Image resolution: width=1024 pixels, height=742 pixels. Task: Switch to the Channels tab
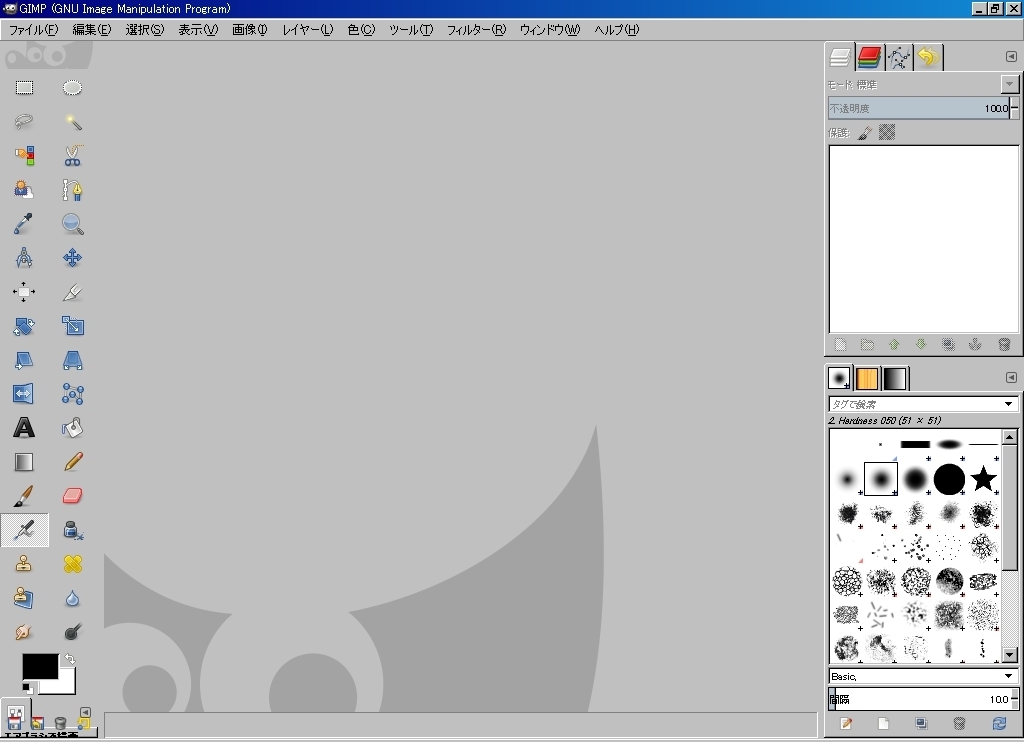[x=869, y=57]
